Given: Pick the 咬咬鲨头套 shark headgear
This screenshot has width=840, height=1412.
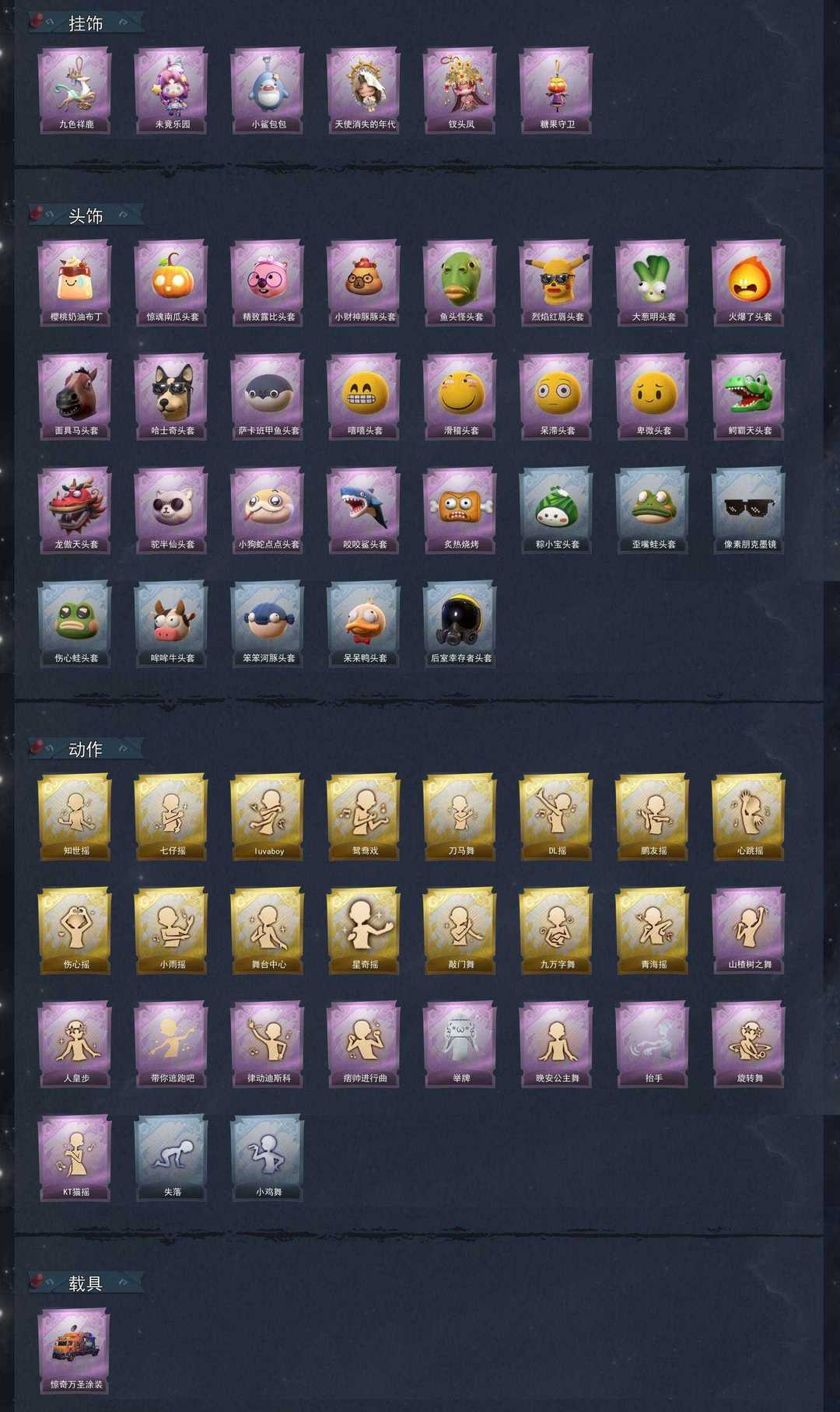Looking at the screenshot, I should (x=364, y=510).
